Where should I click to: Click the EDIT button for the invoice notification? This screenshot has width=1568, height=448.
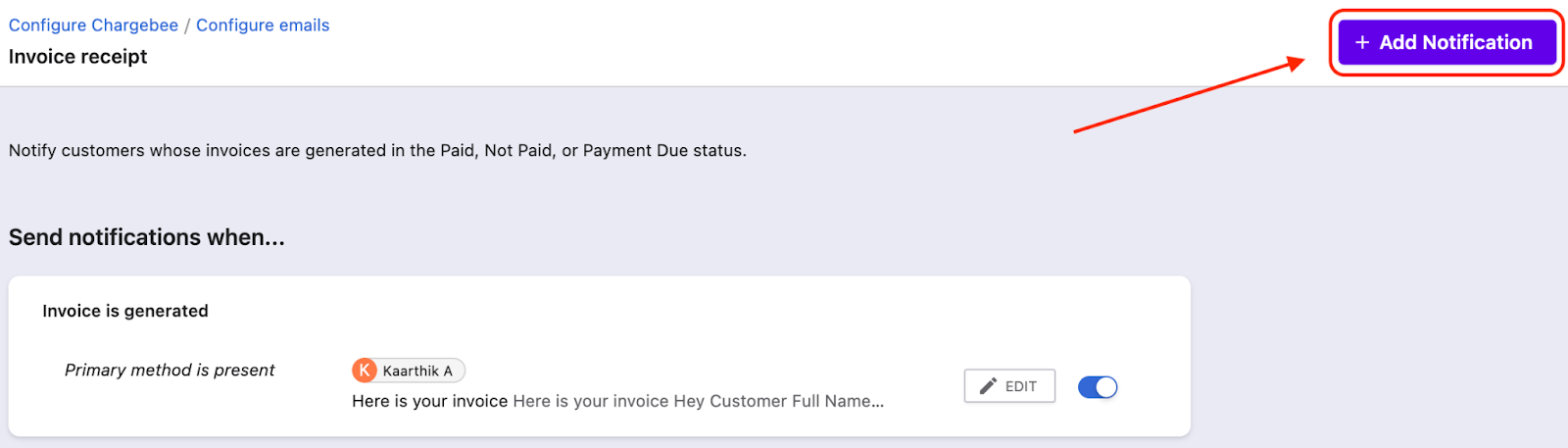[1009, 386]
